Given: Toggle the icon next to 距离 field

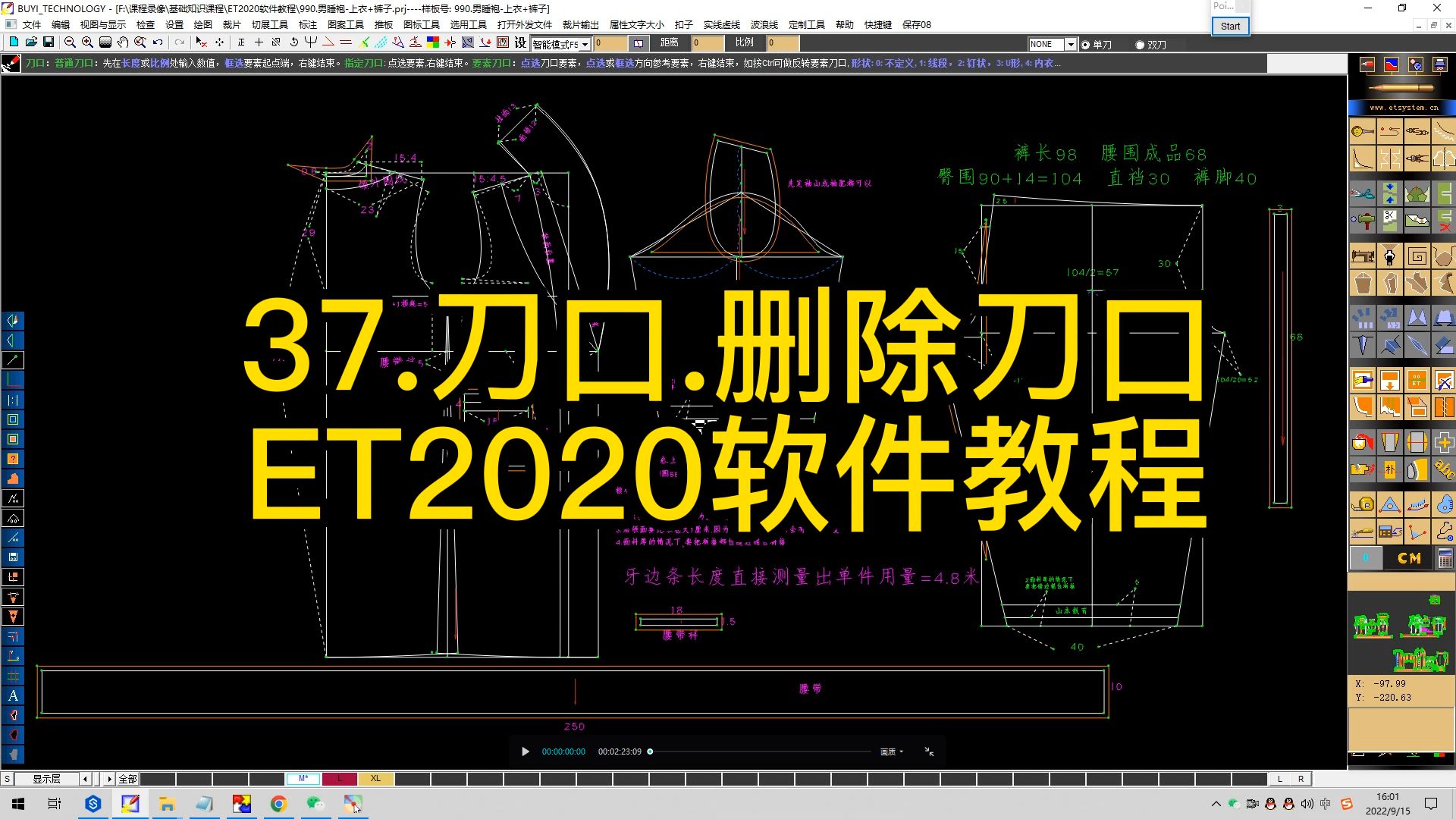Looking at the screenshot, I should 639,43.
